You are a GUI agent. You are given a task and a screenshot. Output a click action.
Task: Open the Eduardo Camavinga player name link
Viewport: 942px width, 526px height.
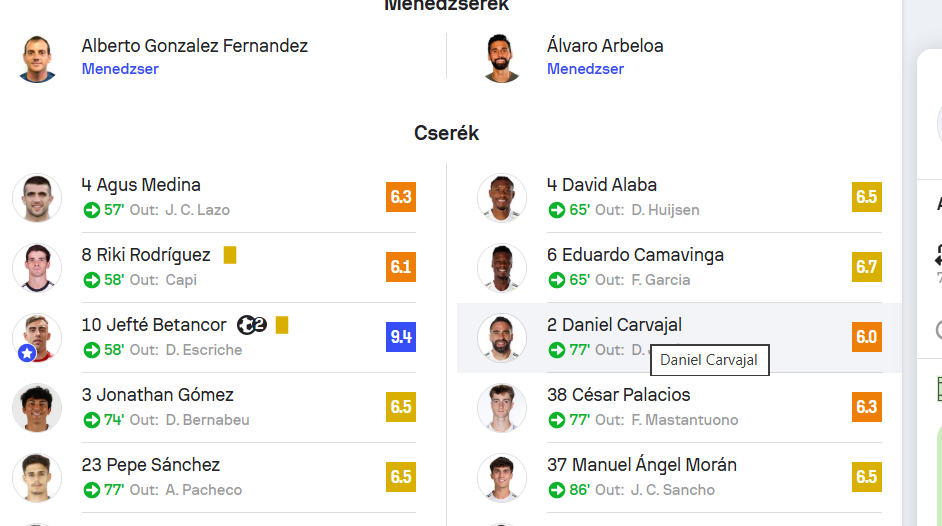(x=635, y=255)
